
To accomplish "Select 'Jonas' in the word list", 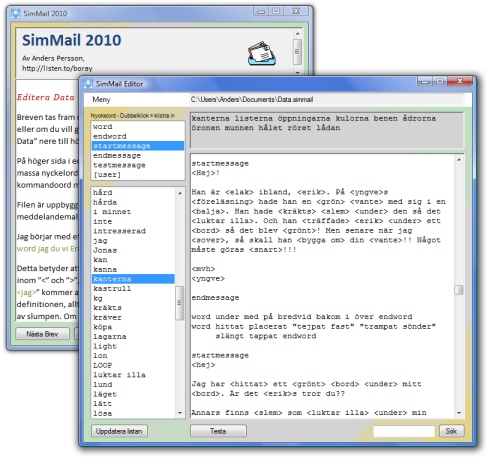I will tap(133, 250).
